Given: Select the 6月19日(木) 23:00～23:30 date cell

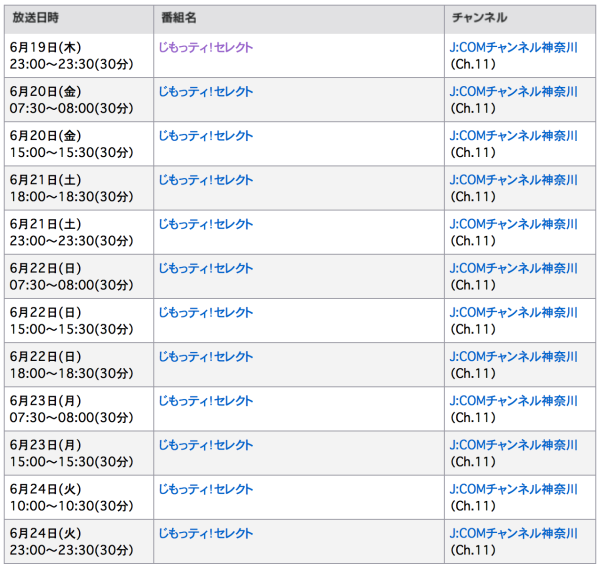Looking at the screenshot, I should pos(79,55).
